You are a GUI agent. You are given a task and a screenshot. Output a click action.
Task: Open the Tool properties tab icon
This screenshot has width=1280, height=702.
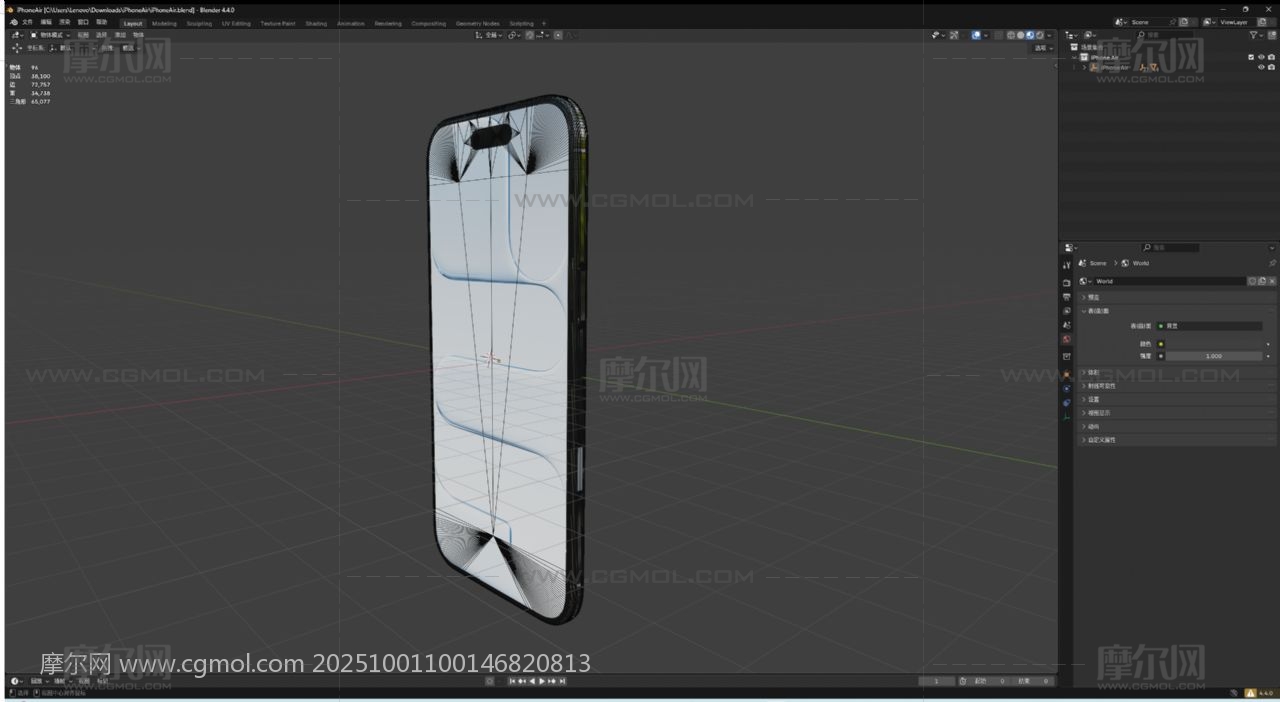[x=1066, y=265]
